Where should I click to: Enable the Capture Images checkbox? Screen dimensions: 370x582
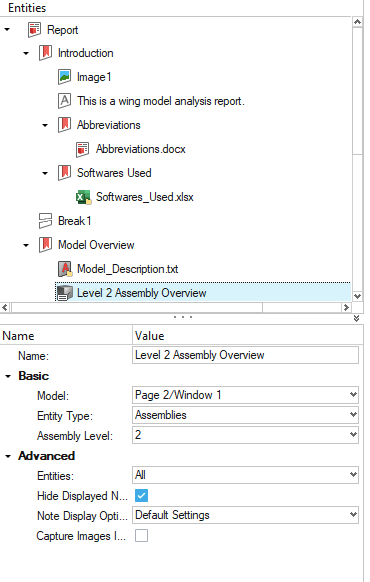coord(141,536)
